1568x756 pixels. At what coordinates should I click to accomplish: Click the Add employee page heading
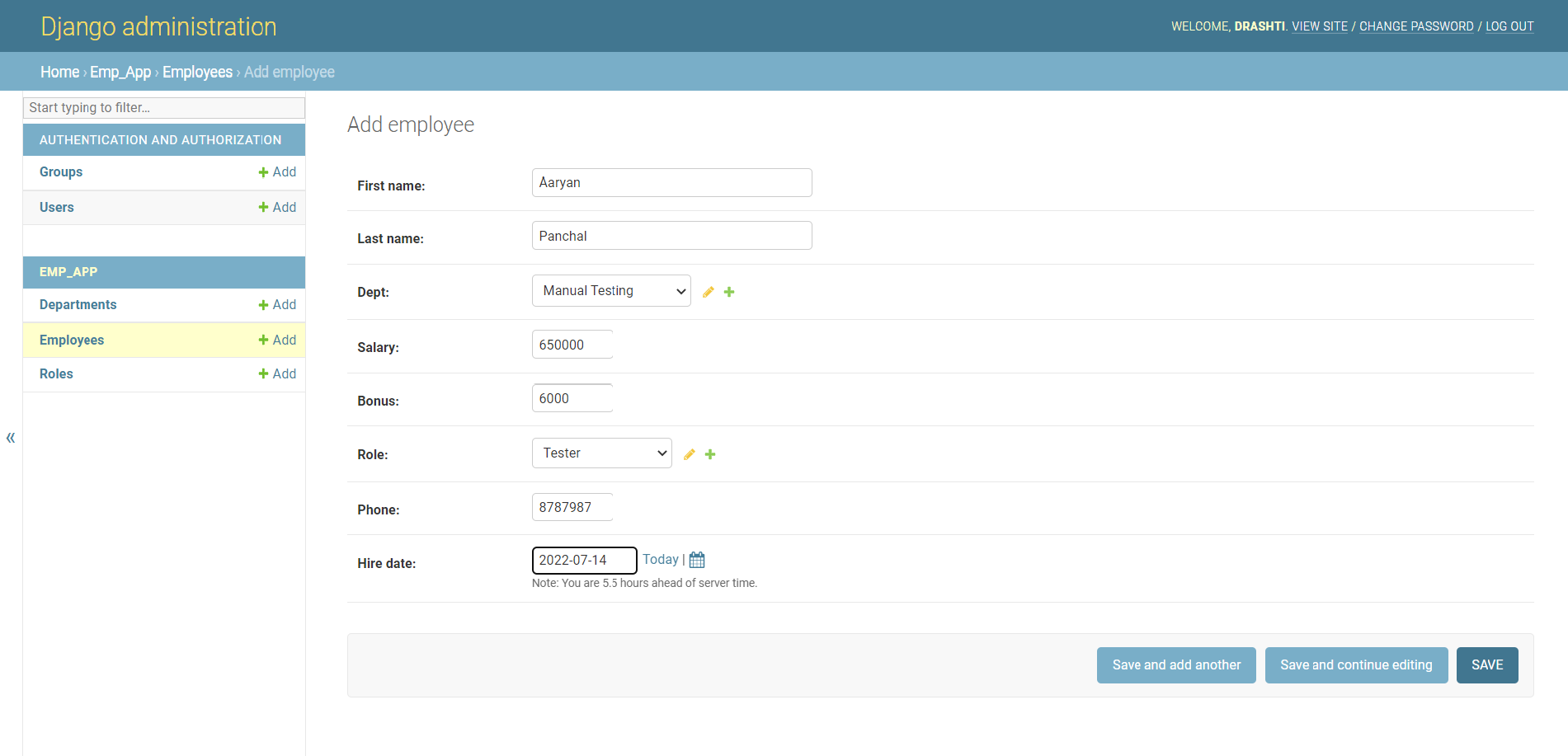pyautogui.click(x=411, y=124)
